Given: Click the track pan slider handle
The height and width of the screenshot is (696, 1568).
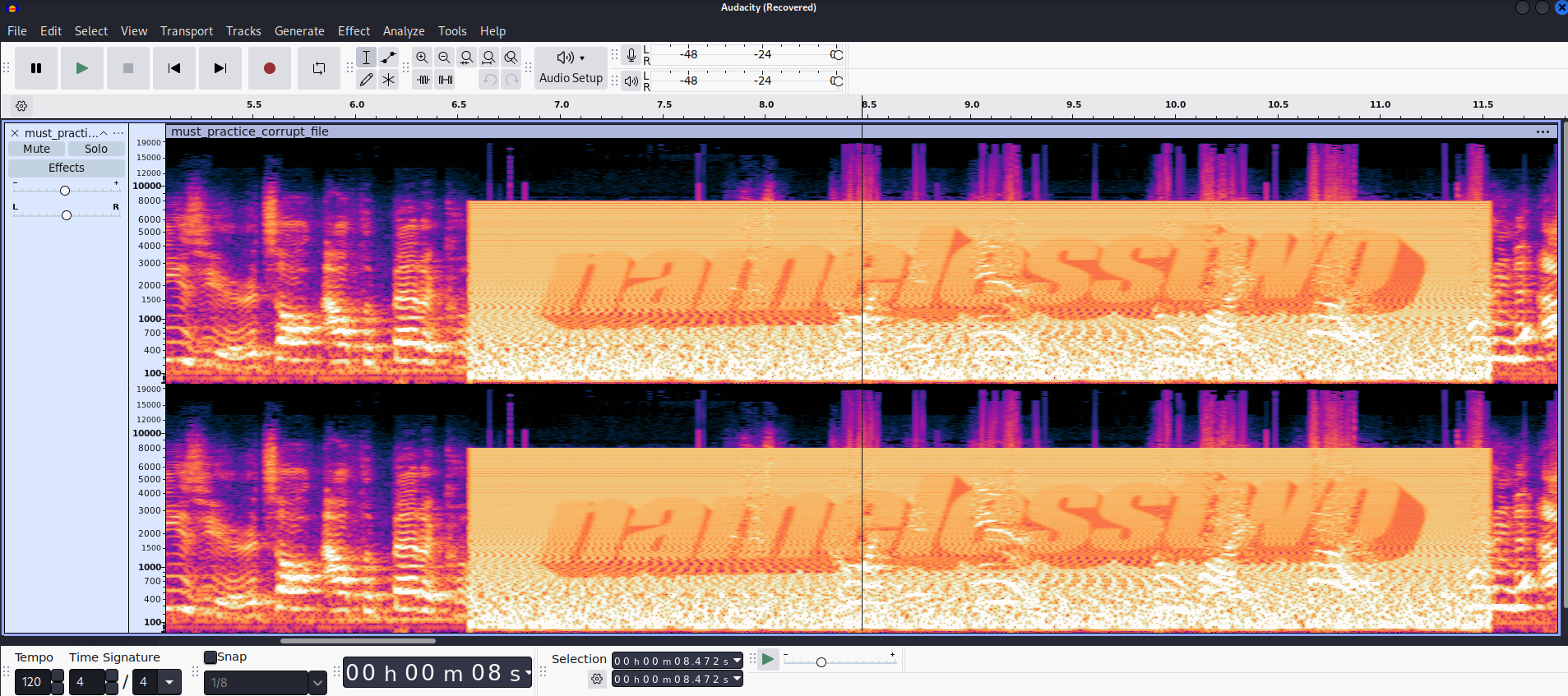Looking at the screenshot, I should pos(67,215).
